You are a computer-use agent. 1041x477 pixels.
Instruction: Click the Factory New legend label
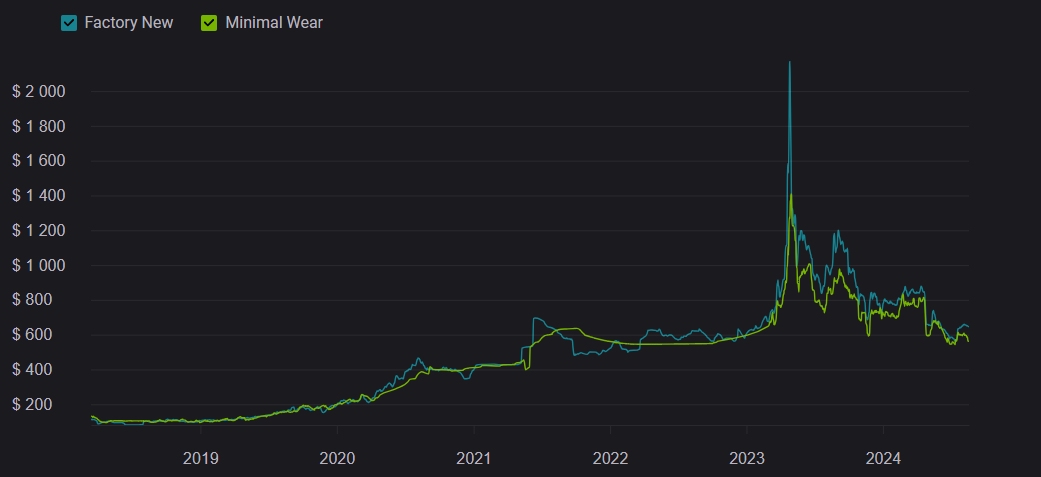pos(129,23)
